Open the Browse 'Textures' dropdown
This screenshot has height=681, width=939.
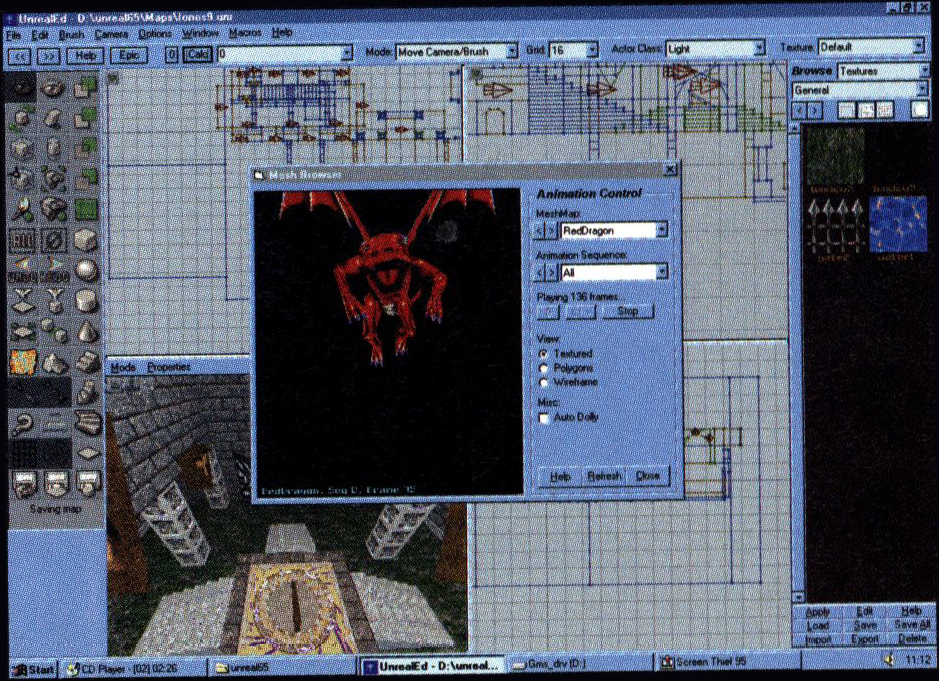pyautogui.click(x=923, y=71)
